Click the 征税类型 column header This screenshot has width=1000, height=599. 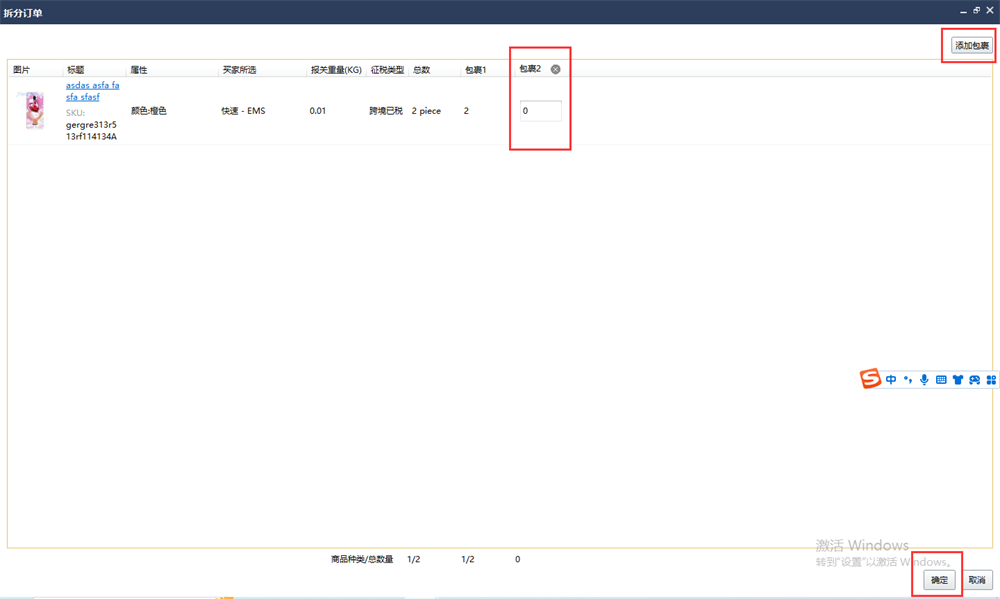tap(387, 70)
